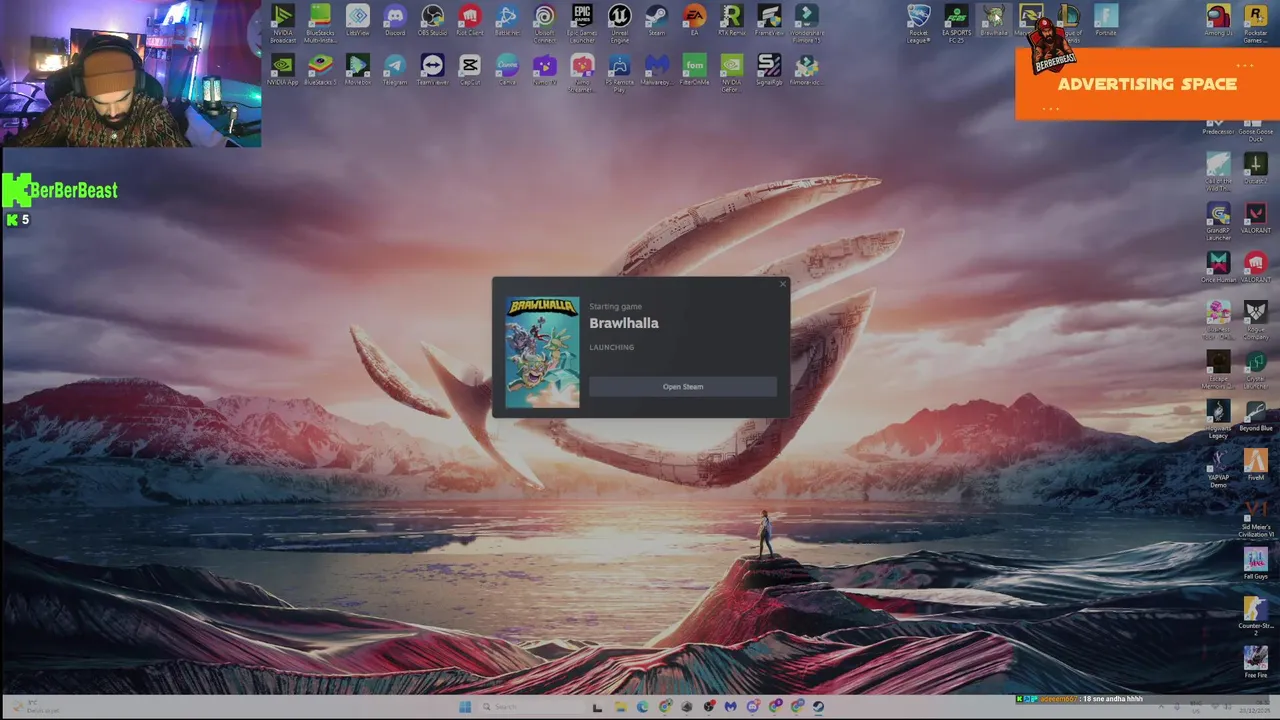Launch TeamViewer from desktop
The width and height of the screenshot is (1280, 720).
tap(432, 69)
